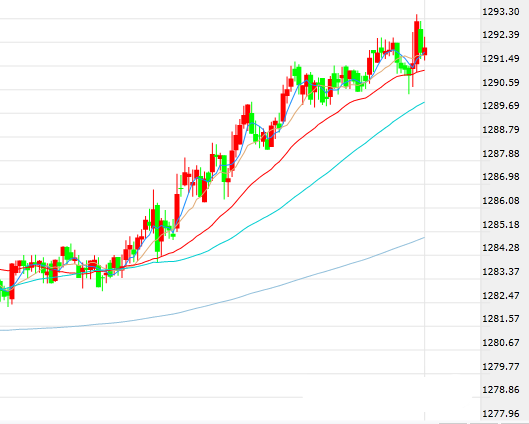529x424 pixels.
Task: Click the 1280.67 price axis label
Action: point(501,343)
